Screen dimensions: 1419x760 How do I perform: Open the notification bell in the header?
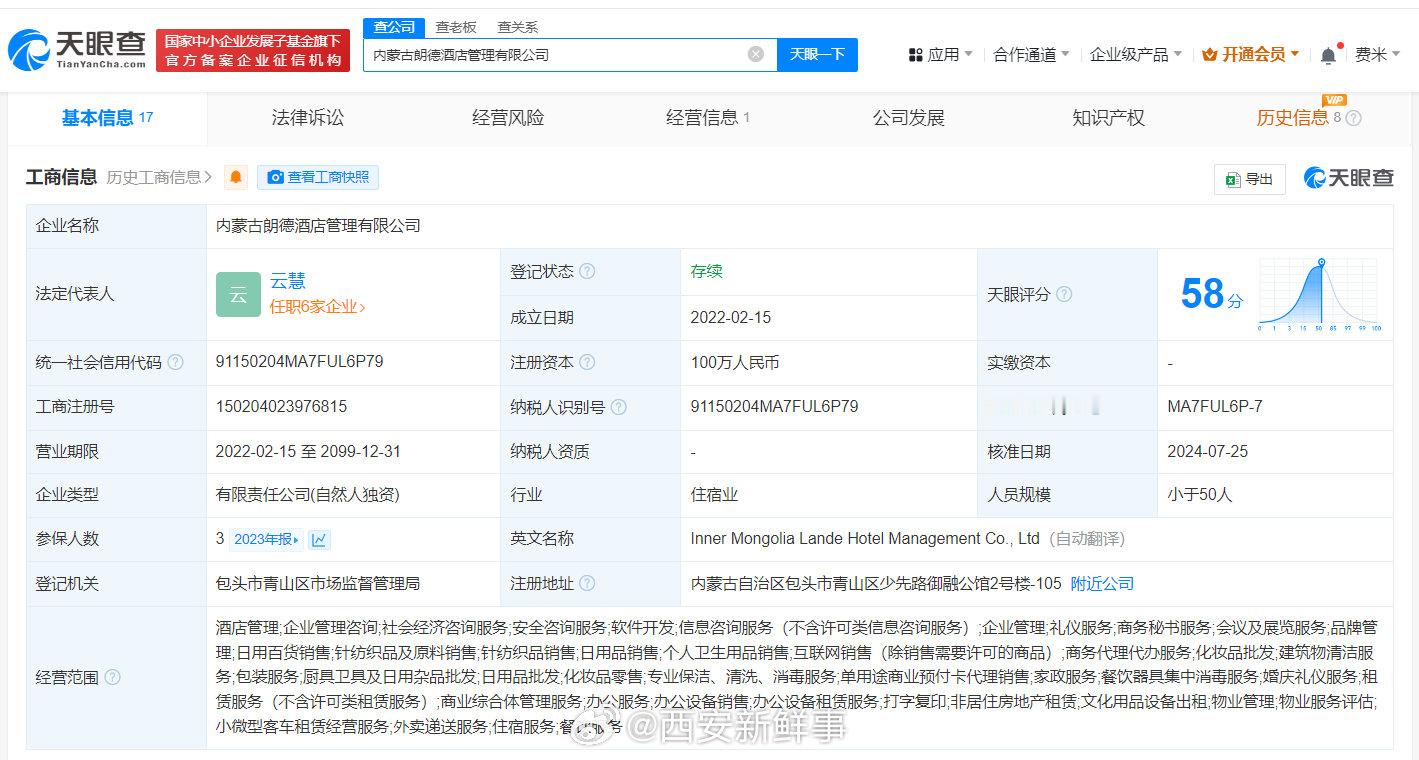1328,56
